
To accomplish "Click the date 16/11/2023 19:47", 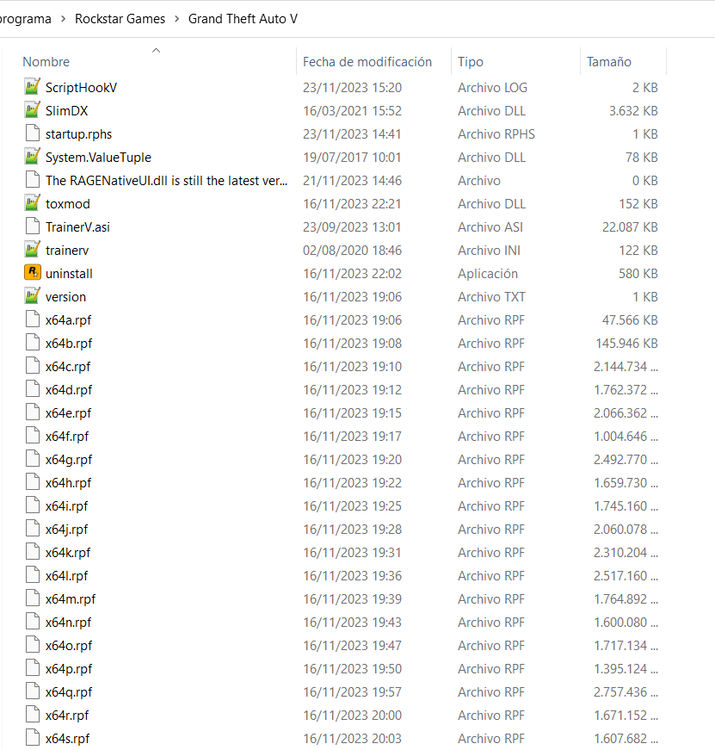I will (352, 645).
